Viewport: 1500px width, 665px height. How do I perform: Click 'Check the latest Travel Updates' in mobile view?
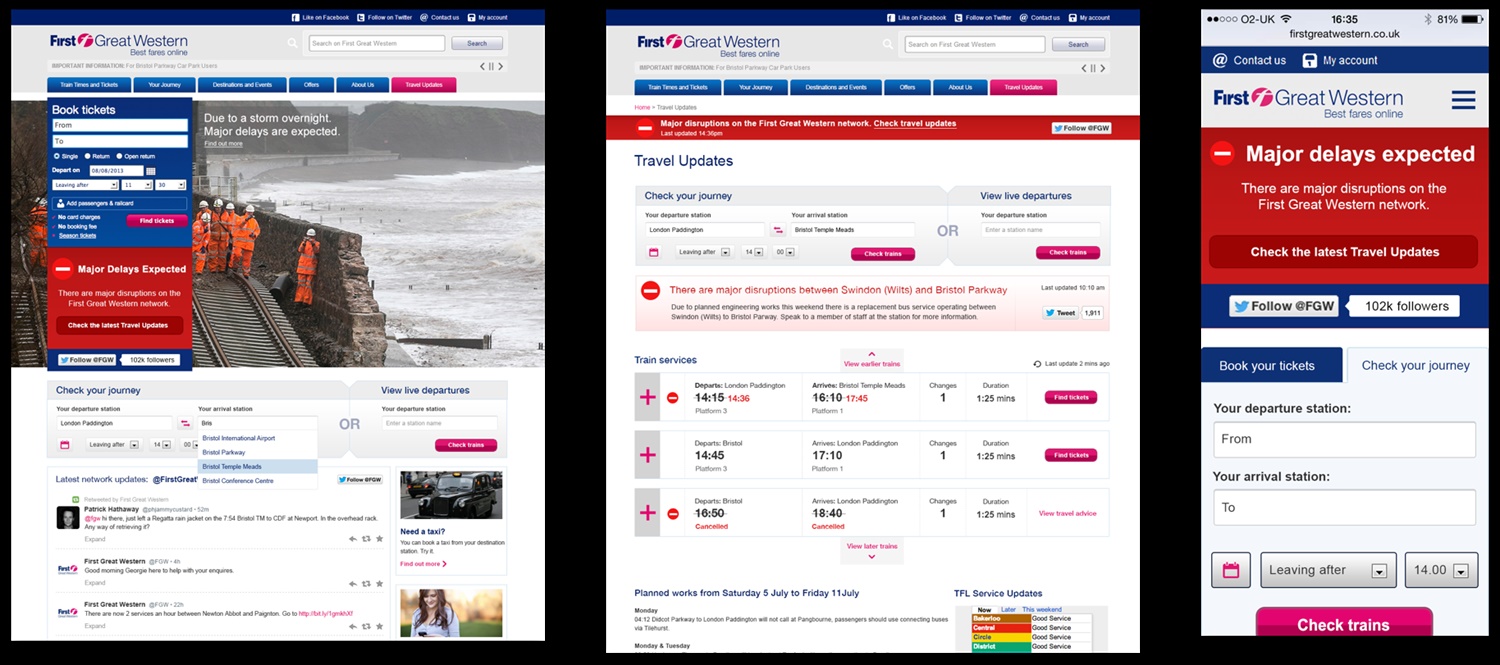pos(1344,252)
